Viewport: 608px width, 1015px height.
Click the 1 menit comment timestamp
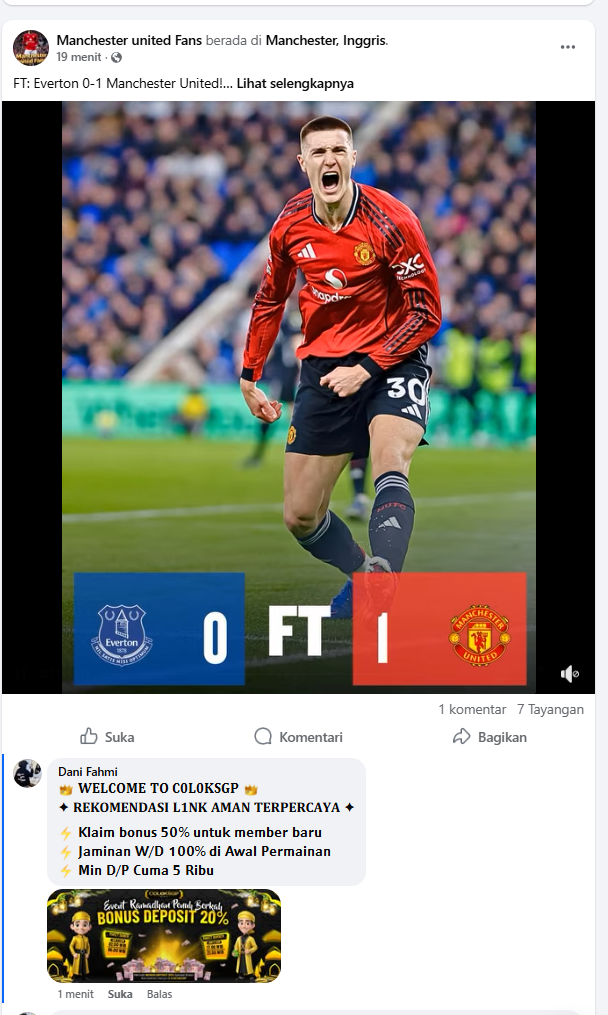[76, 994]
